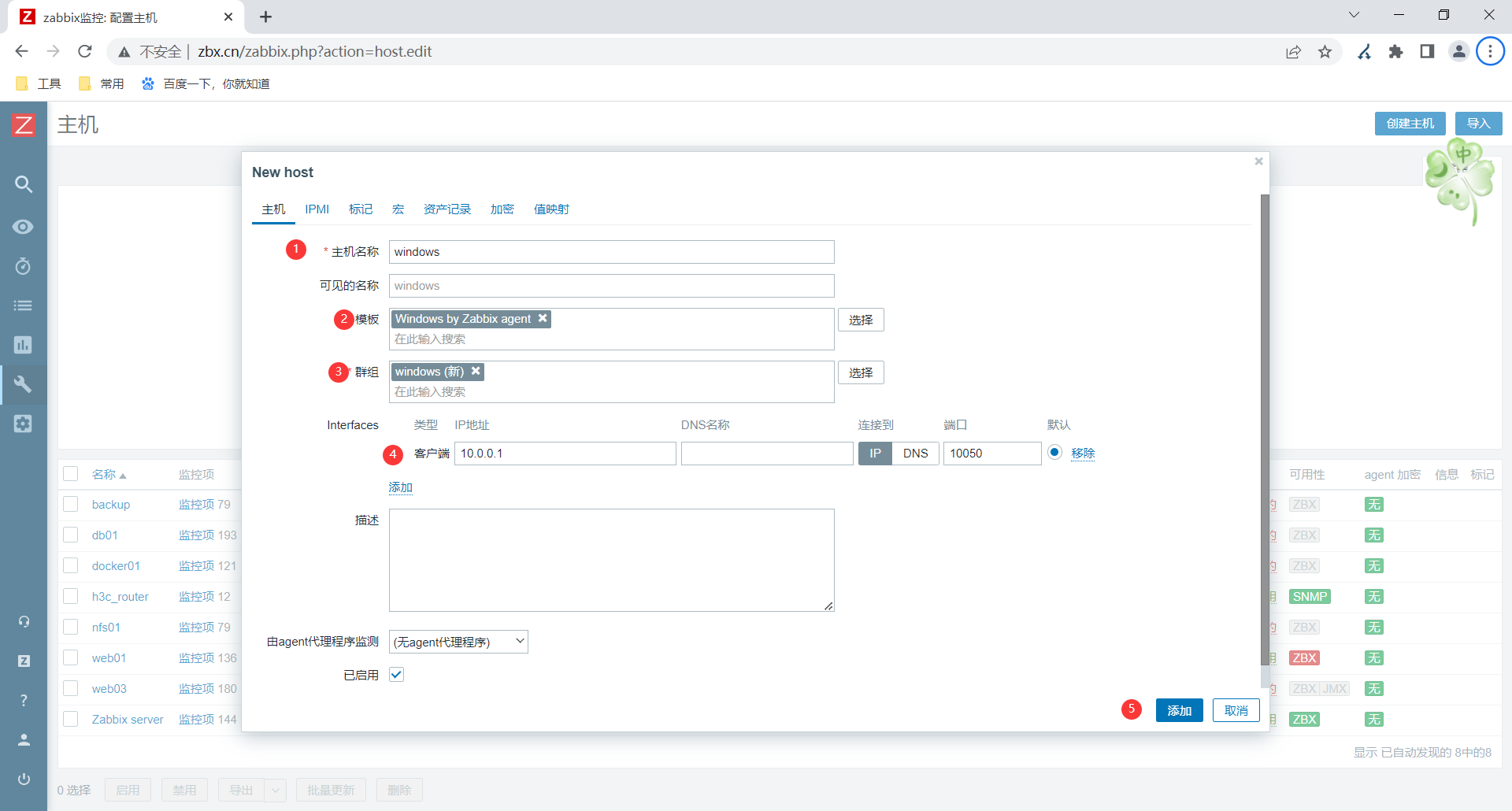Image resolution: width=1512 pixels, height=811 pixels.
Task: Open the Chrome profile avatar
Action: click(x=1459, y=52)
